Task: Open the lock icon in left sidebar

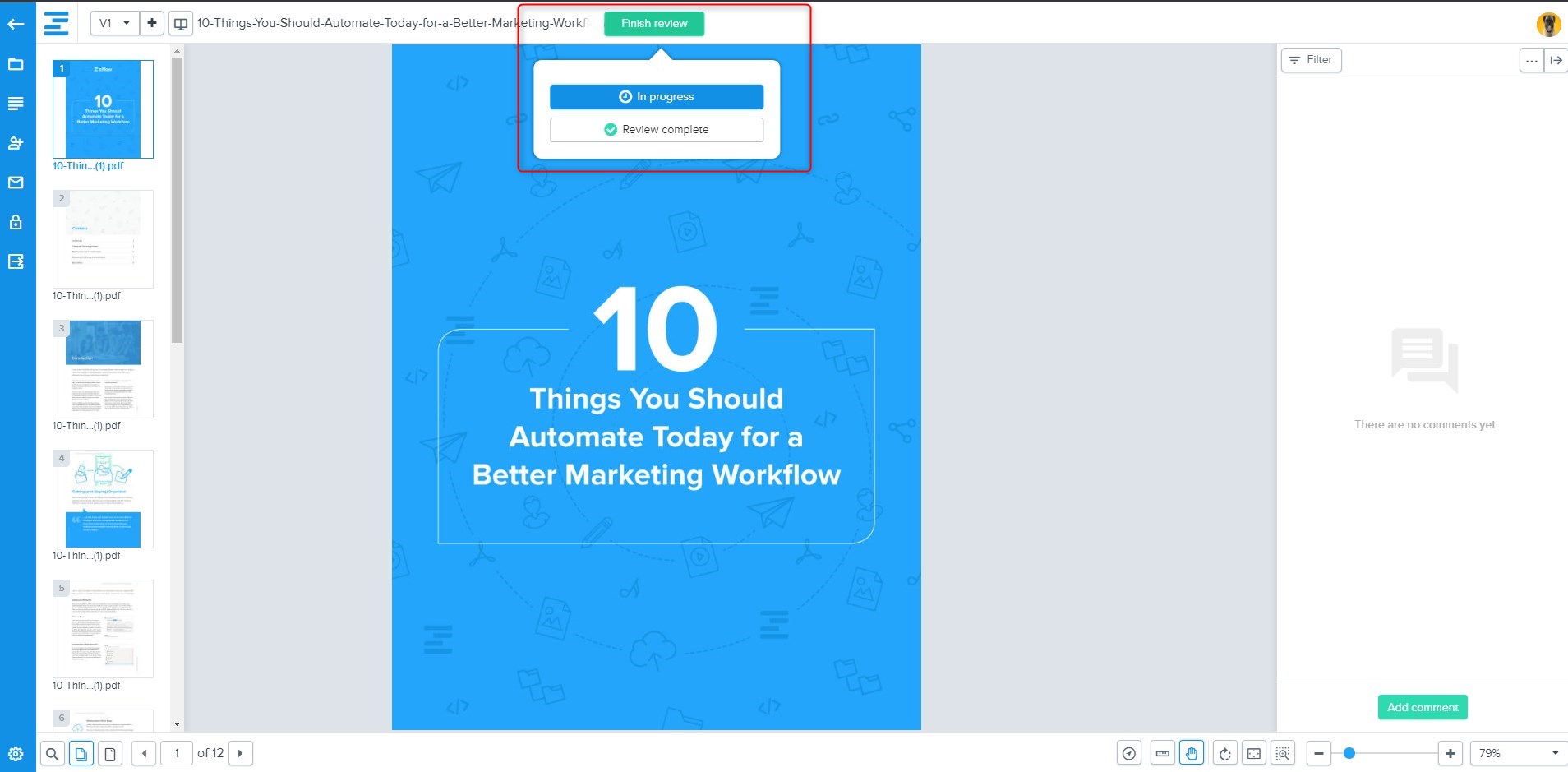Action: pyautogui.click(x=16, y=222)
